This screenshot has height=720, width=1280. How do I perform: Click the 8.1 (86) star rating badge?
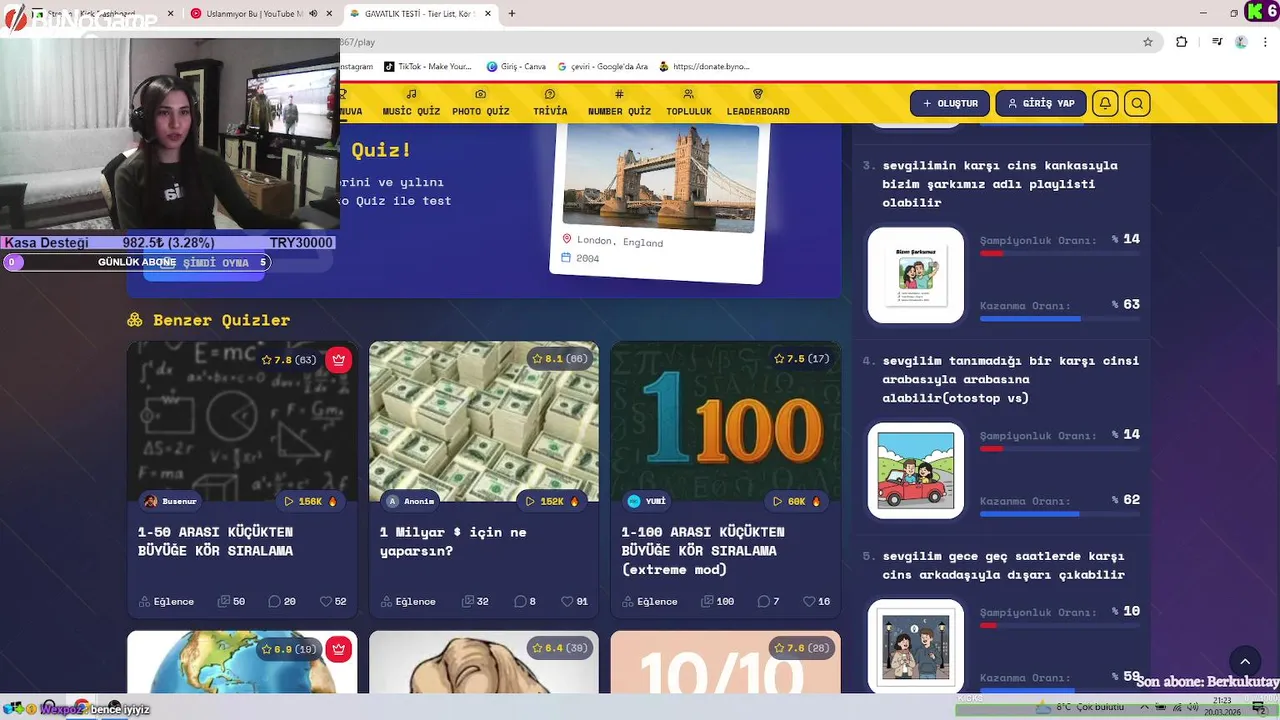(x=560, y=359)
